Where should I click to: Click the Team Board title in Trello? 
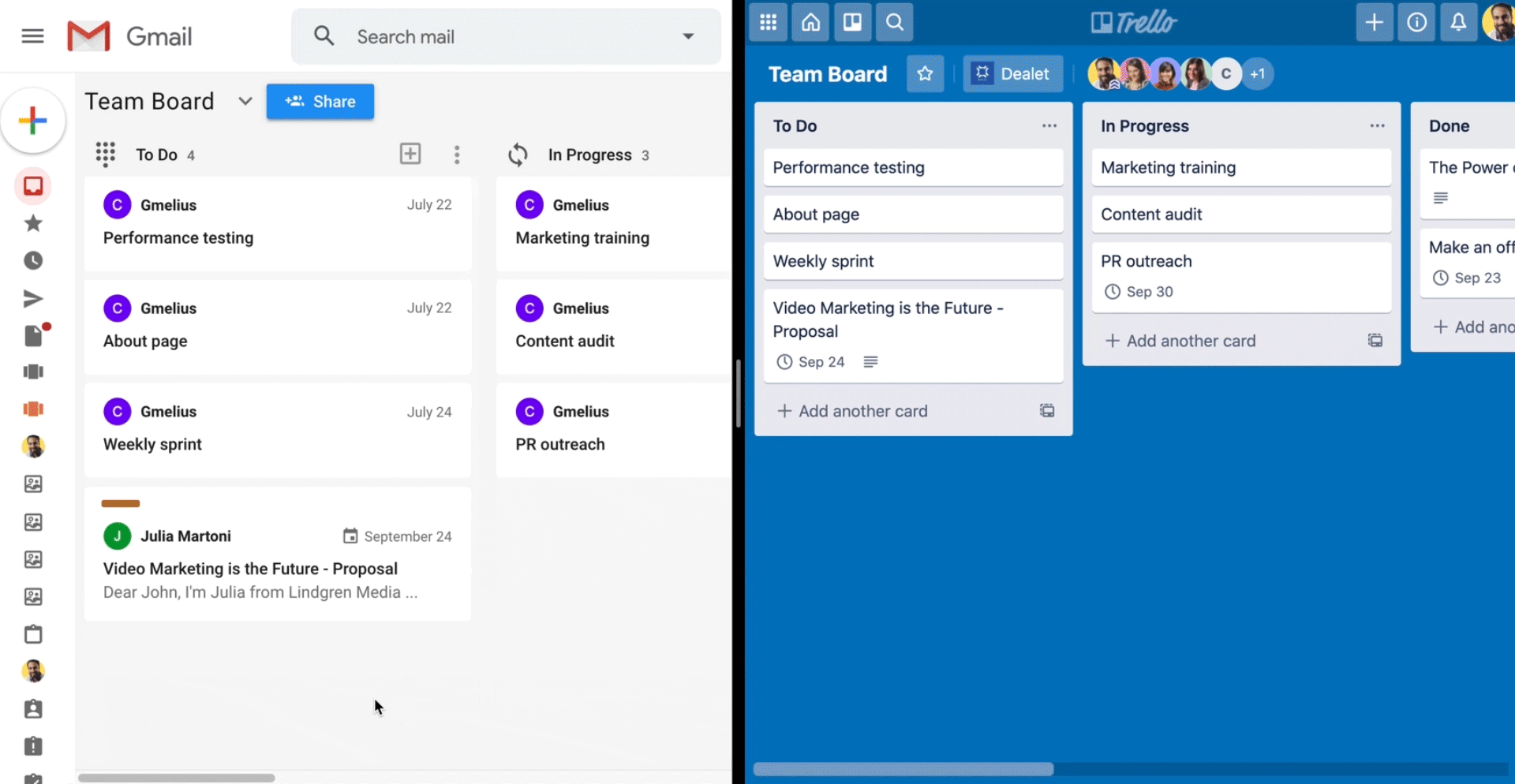(828, 74)
